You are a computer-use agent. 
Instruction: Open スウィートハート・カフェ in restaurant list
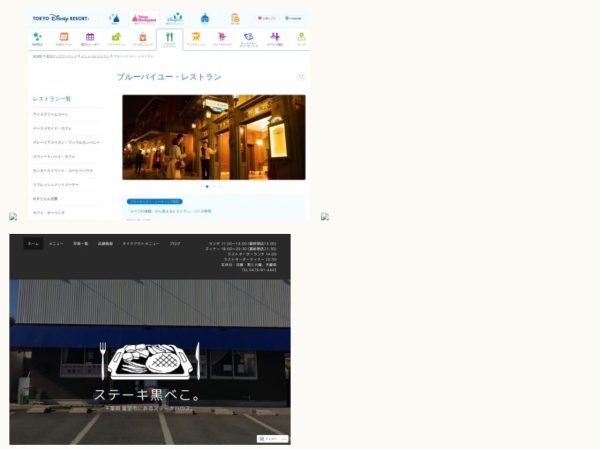coord(54,157)
